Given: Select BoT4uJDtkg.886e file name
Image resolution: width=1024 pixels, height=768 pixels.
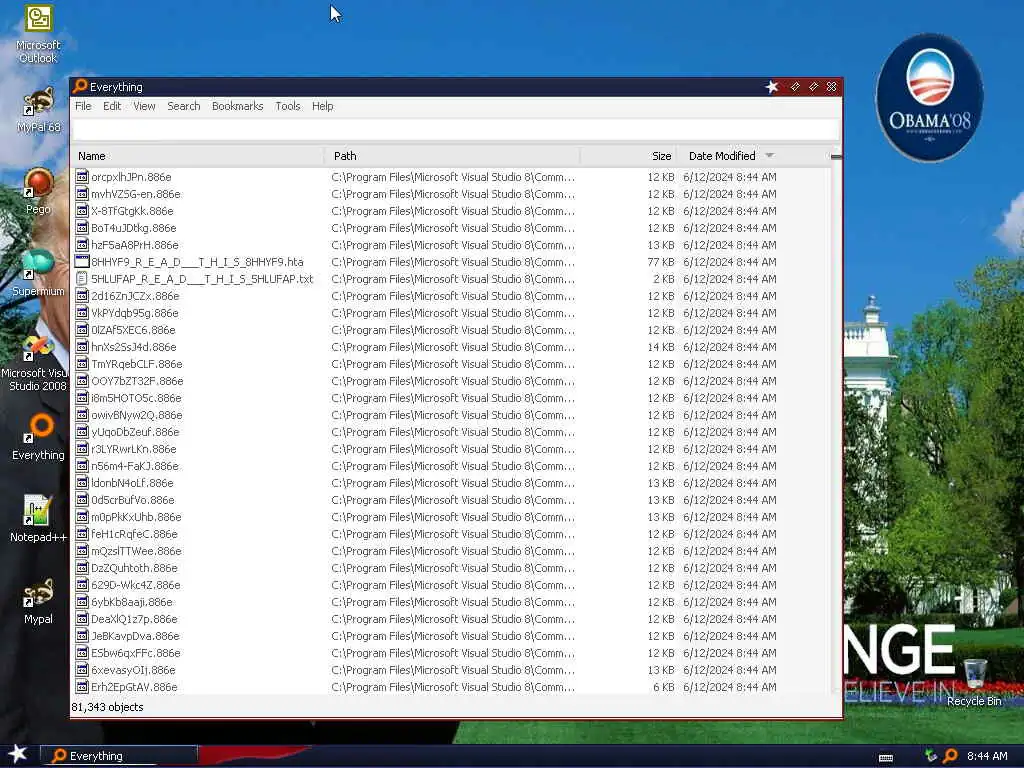Looking at the screenshot, I should click(x=134, y=227).
